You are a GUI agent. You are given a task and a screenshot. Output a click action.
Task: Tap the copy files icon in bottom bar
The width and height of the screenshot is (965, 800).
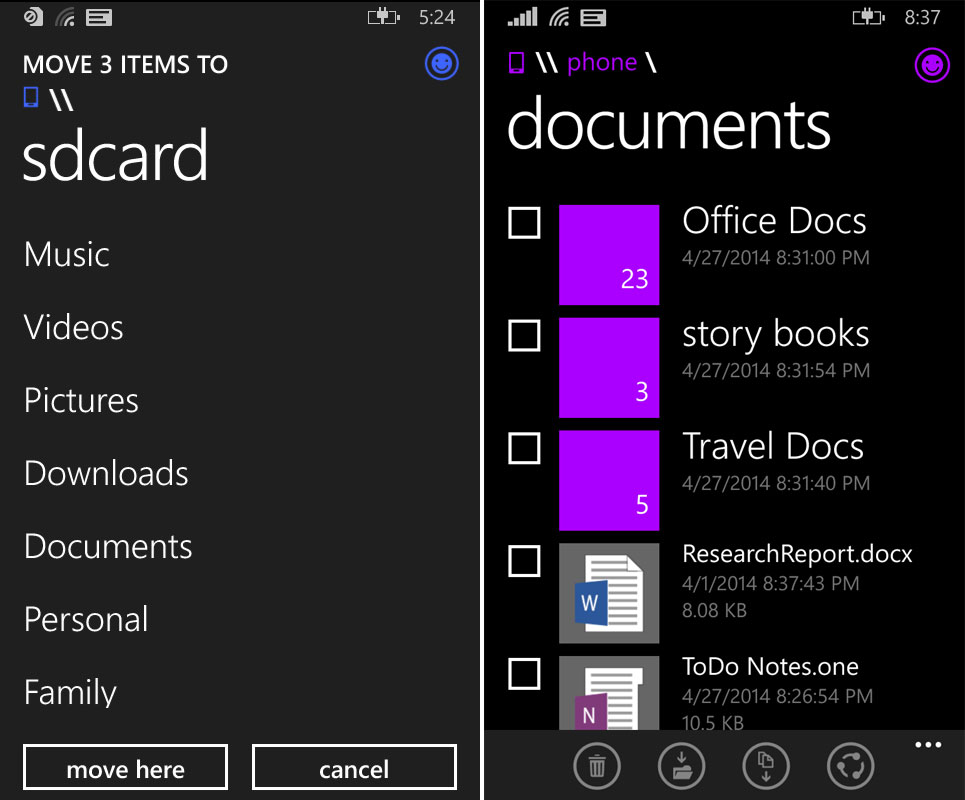tap(766, 767)
